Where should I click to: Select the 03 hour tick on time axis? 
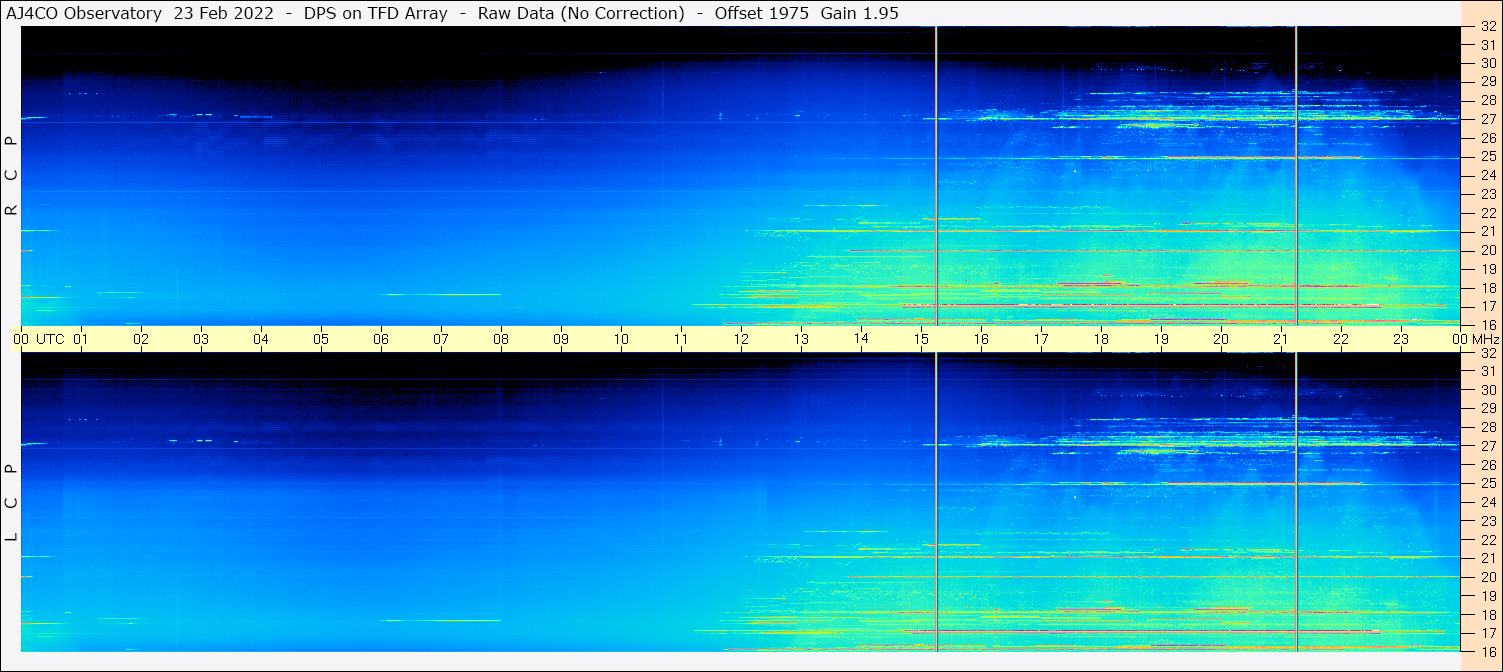click(201, 339)
